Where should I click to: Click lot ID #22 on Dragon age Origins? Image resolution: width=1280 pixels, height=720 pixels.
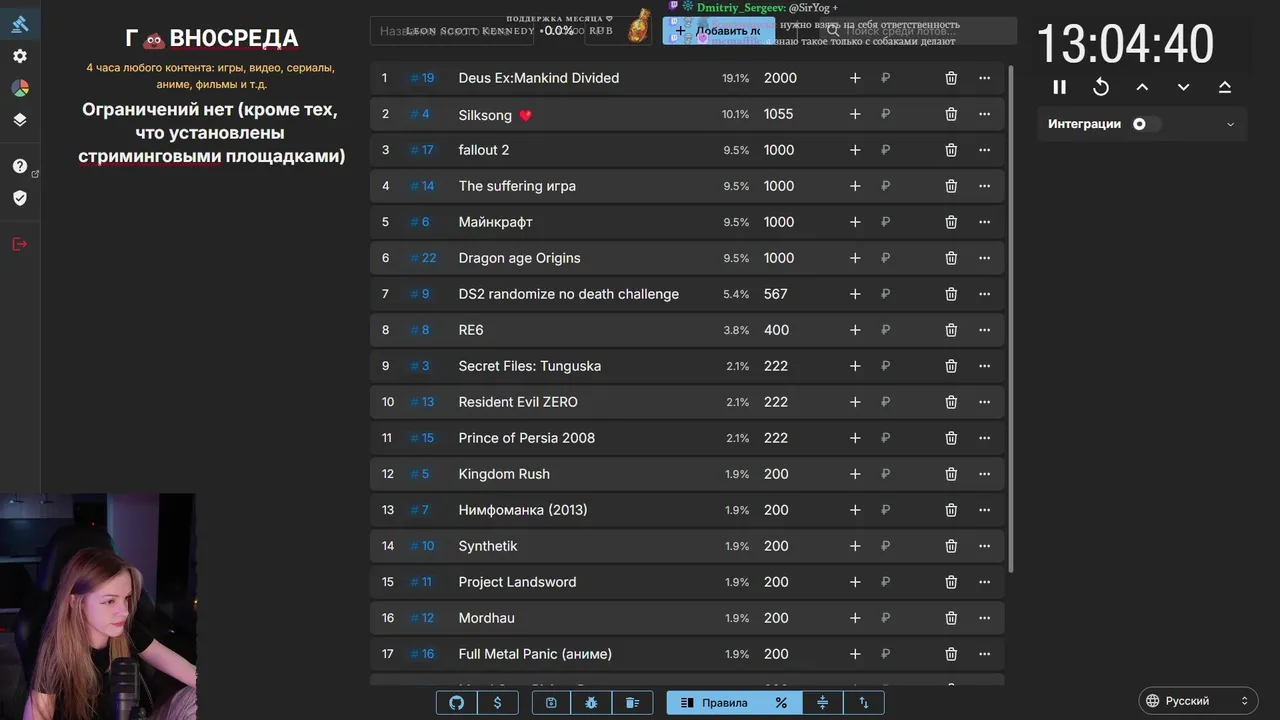[423, 258]
